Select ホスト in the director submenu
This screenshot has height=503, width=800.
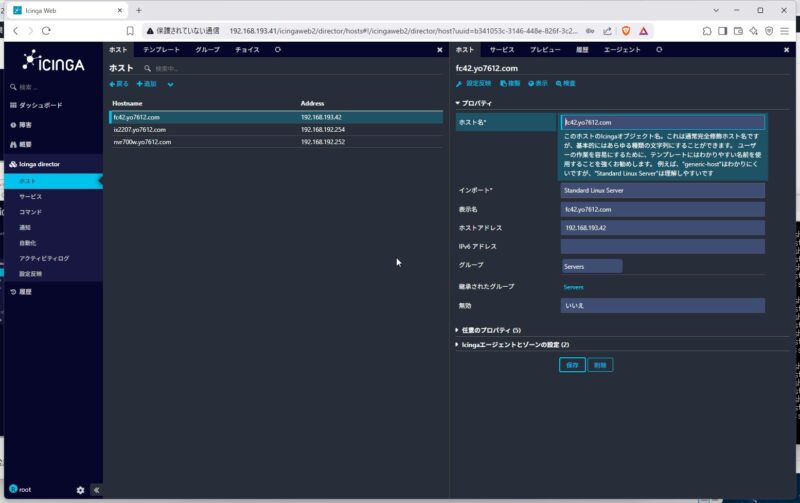click(x=53, y=181)
